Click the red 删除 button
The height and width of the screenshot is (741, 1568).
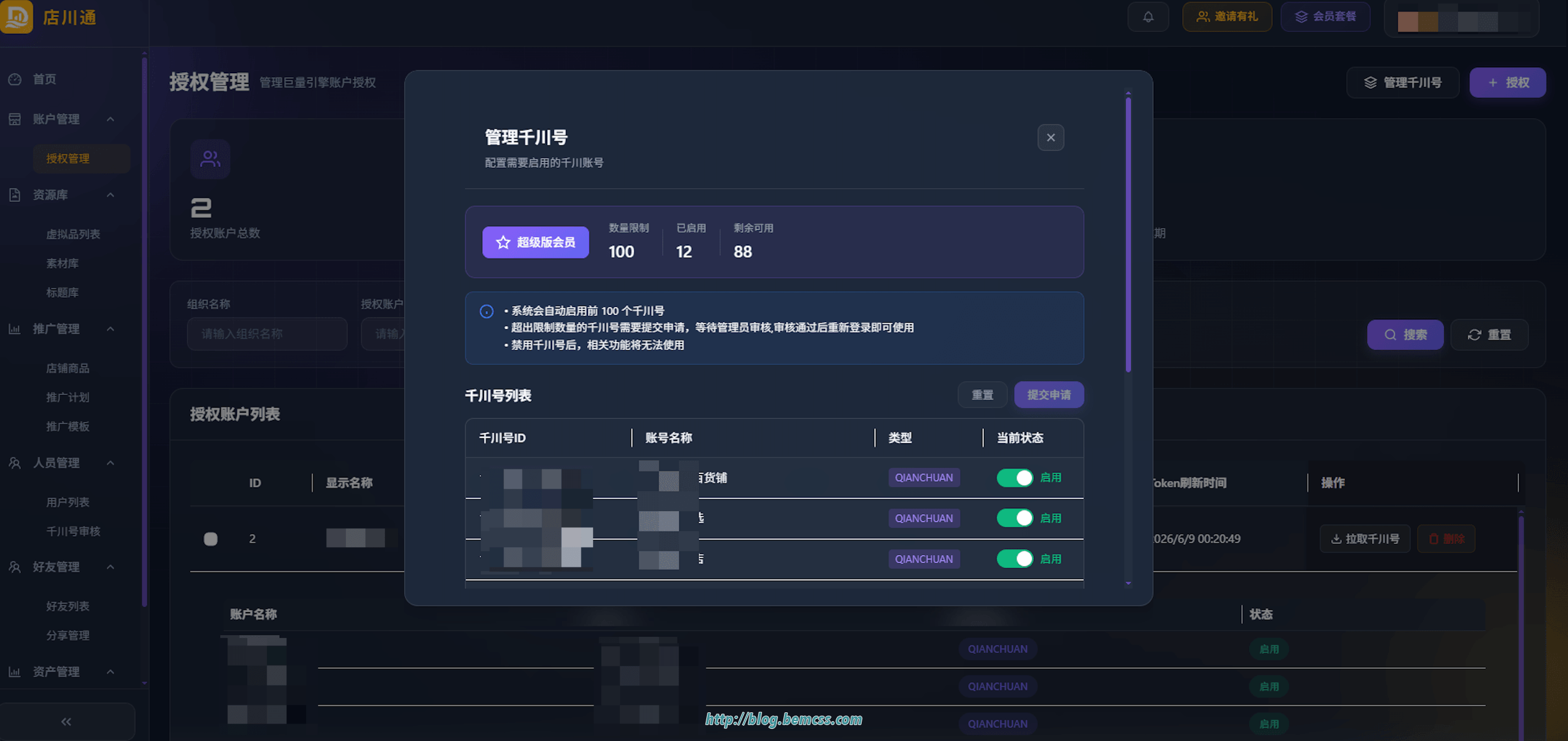pos(1446,539)
